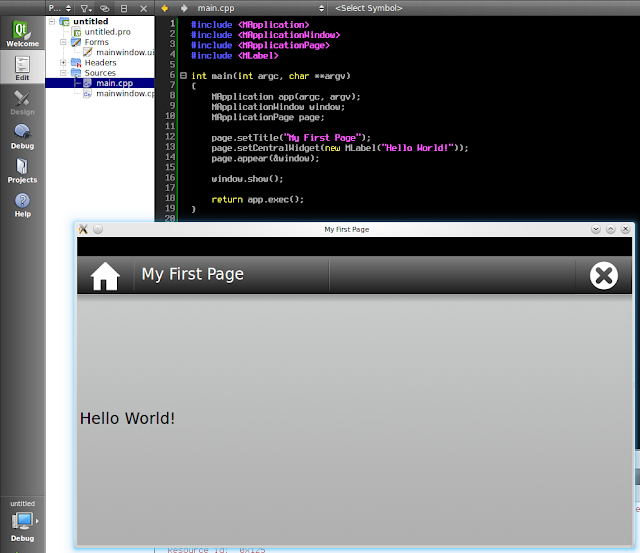
Task: Fold the main function code block
Action: (184, 76)
